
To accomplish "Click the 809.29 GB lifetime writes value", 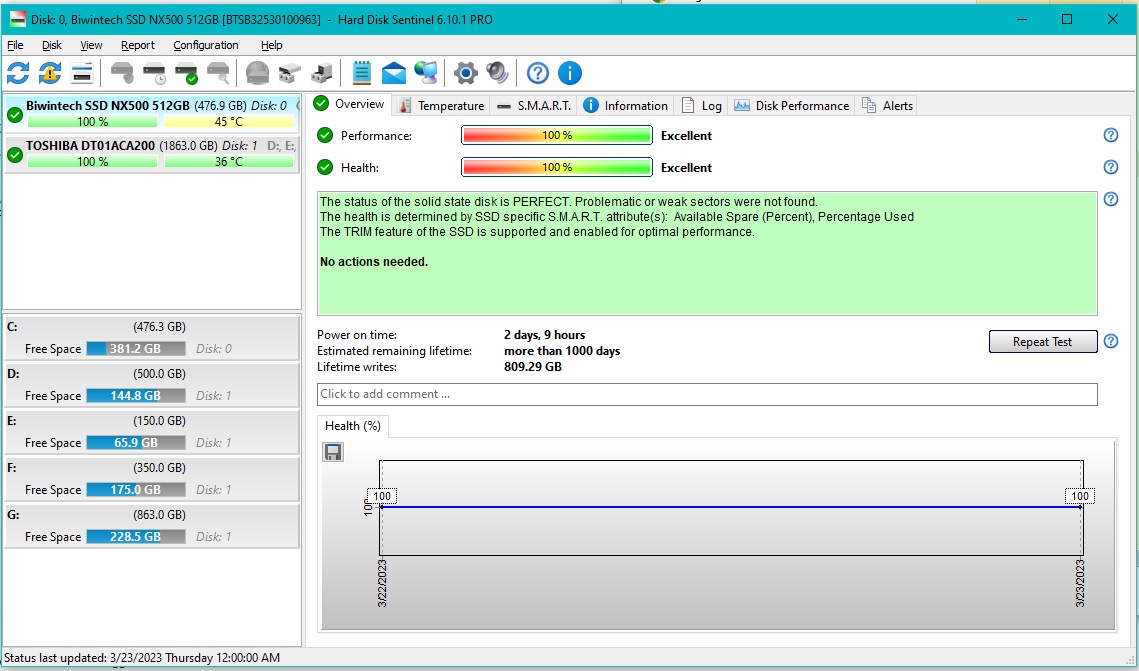I will (x=532, y=367).
